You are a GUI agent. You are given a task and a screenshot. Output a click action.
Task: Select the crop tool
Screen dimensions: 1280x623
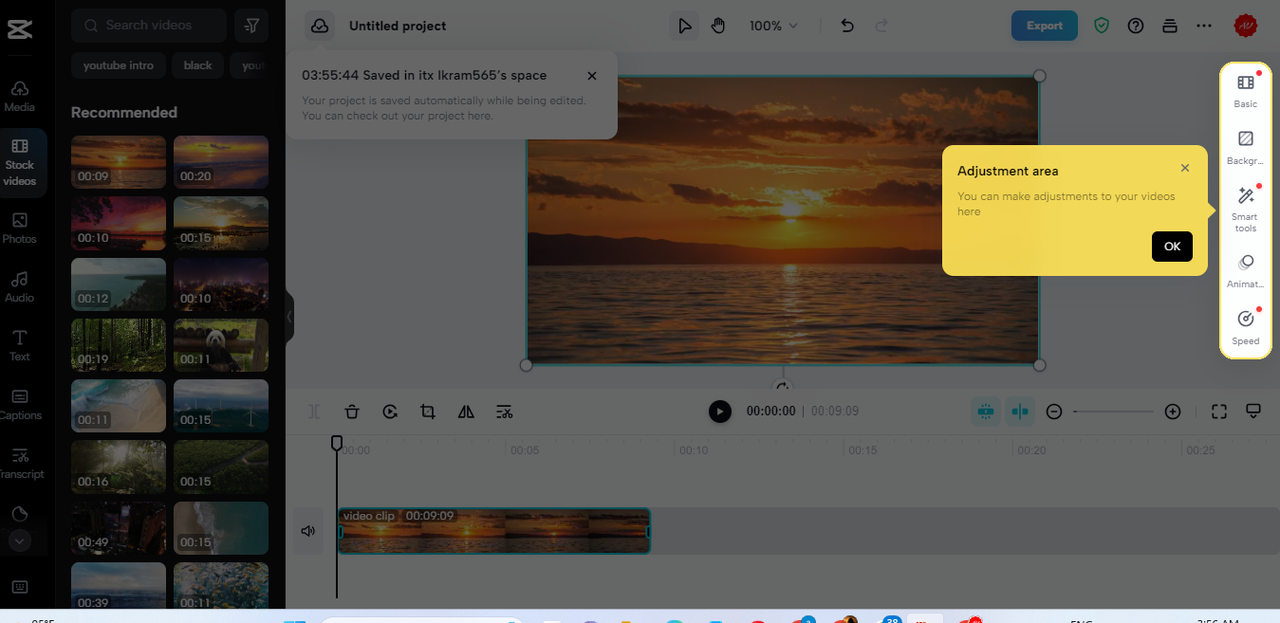[428, 411]
